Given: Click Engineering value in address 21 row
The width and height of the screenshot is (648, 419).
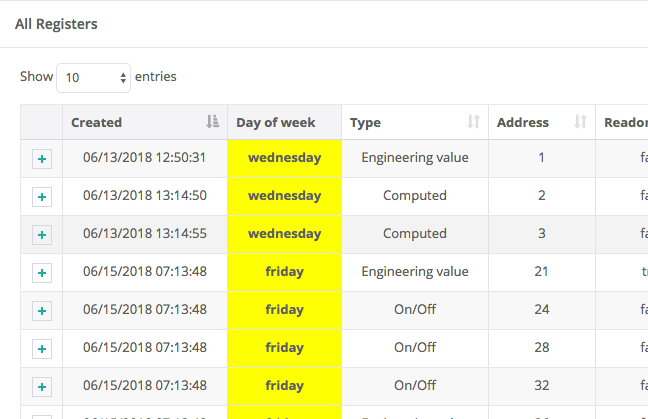Looking at the screenshot, I should [415, 272].
